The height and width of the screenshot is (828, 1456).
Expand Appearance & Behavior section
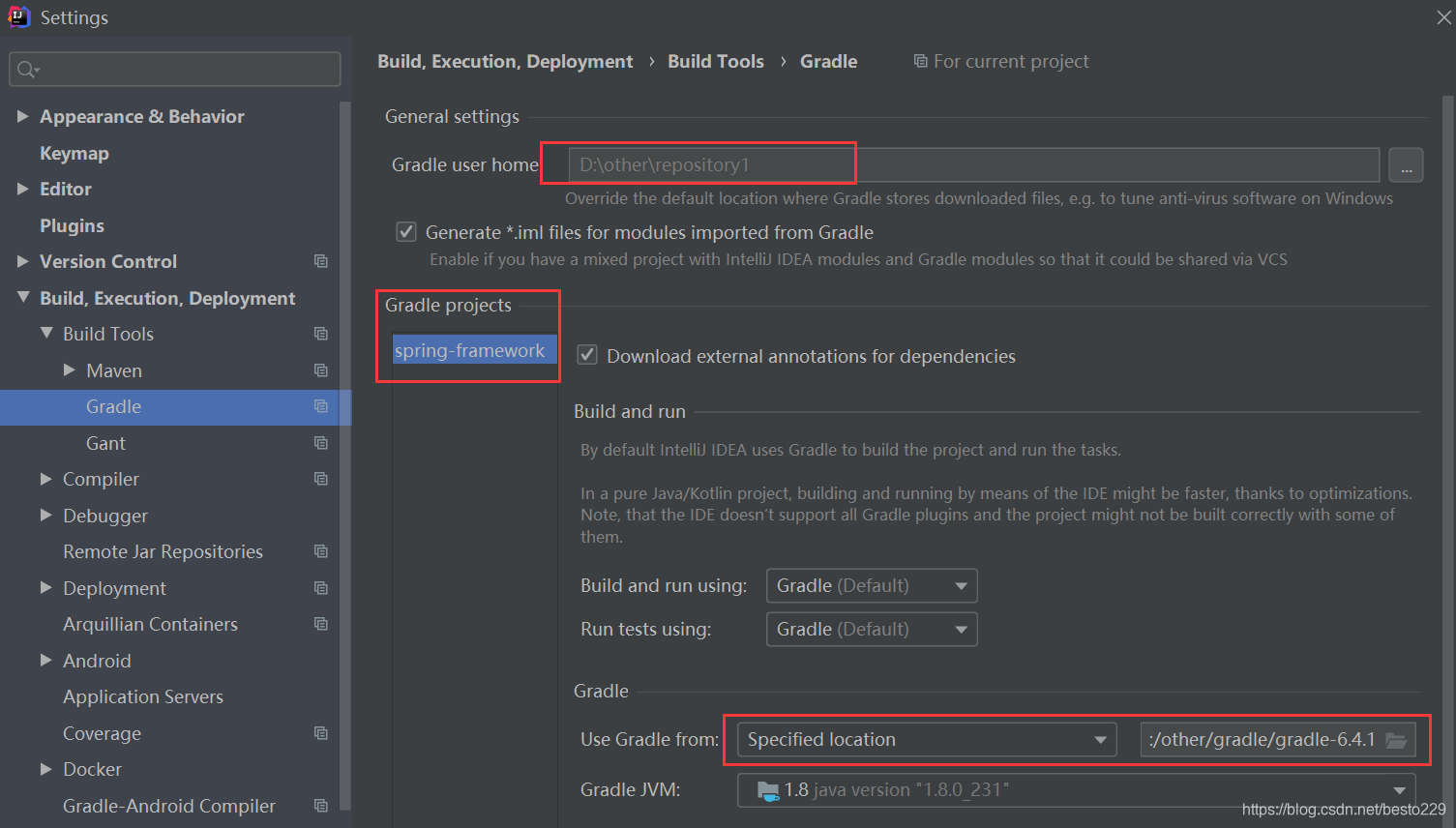23,116
